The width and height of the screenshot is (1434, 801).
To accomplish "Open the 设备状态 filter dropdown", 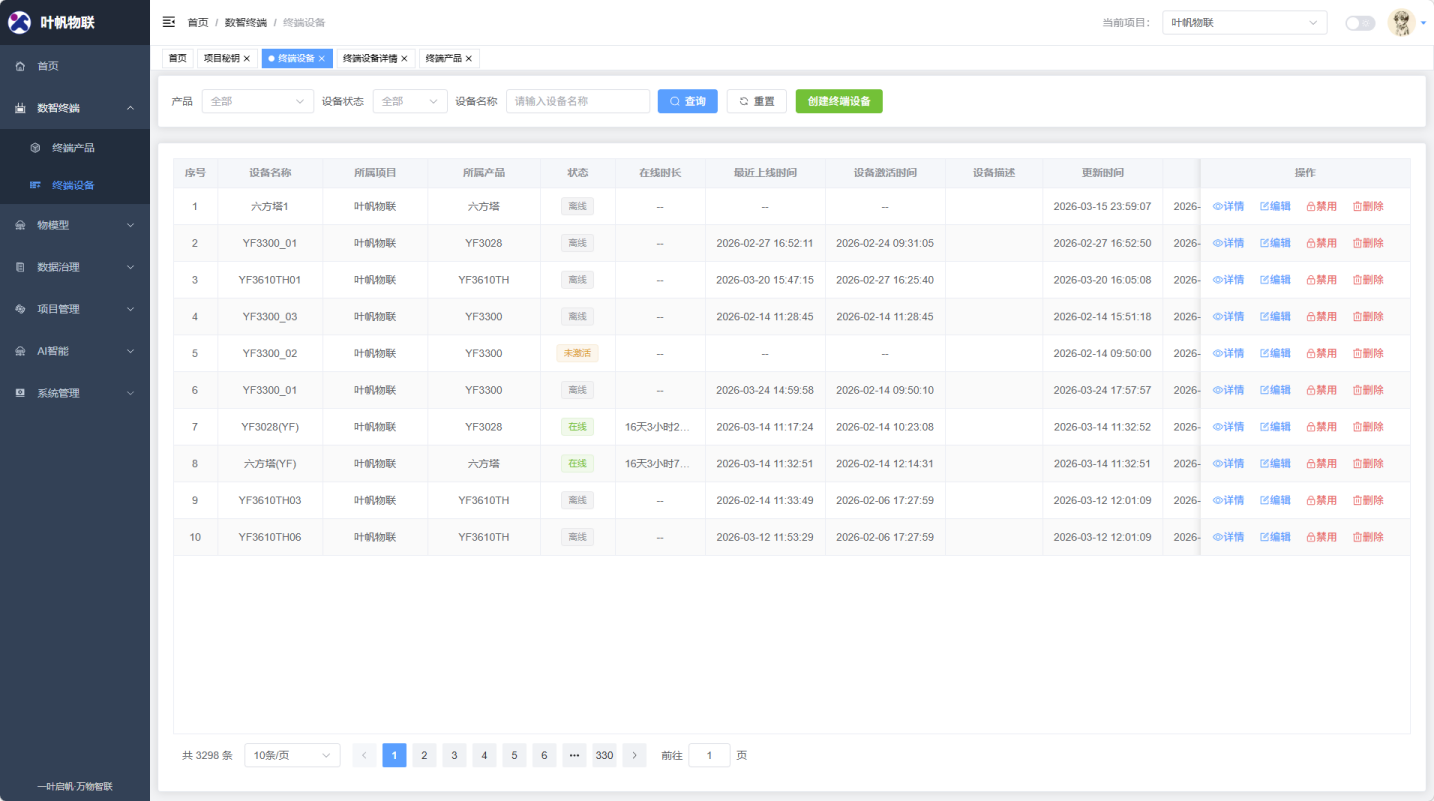I will [409, 101].
